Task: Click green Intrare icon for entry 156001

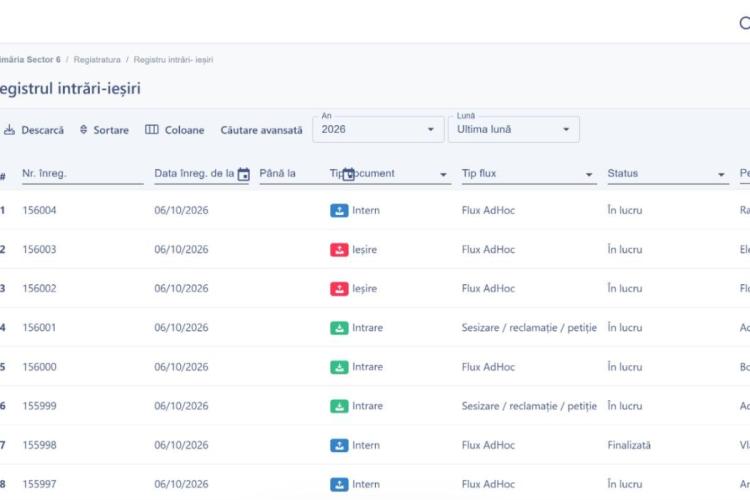Action: coord(339,328)
